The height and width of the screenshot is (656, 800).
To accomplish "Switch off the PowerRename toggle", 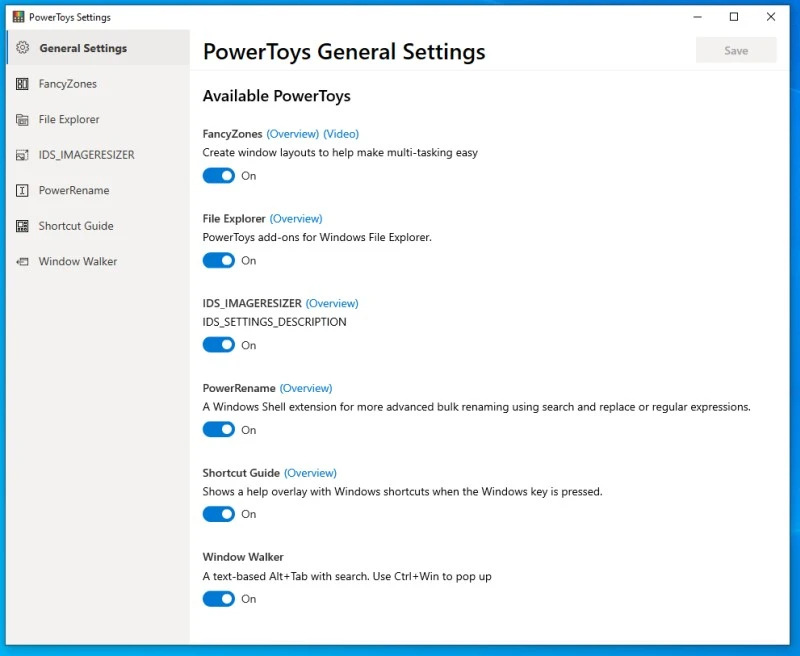I will tap(218, 429).
